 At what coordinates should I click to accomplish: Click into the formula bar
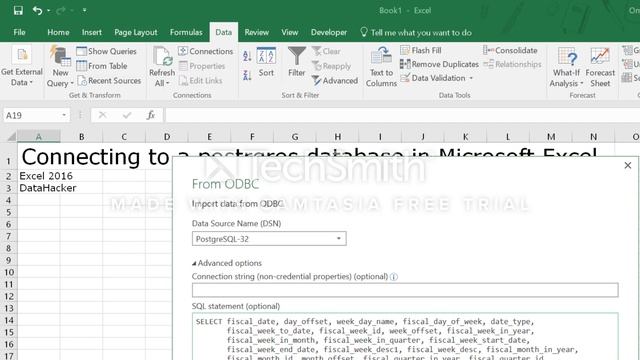tap(402, 116)
